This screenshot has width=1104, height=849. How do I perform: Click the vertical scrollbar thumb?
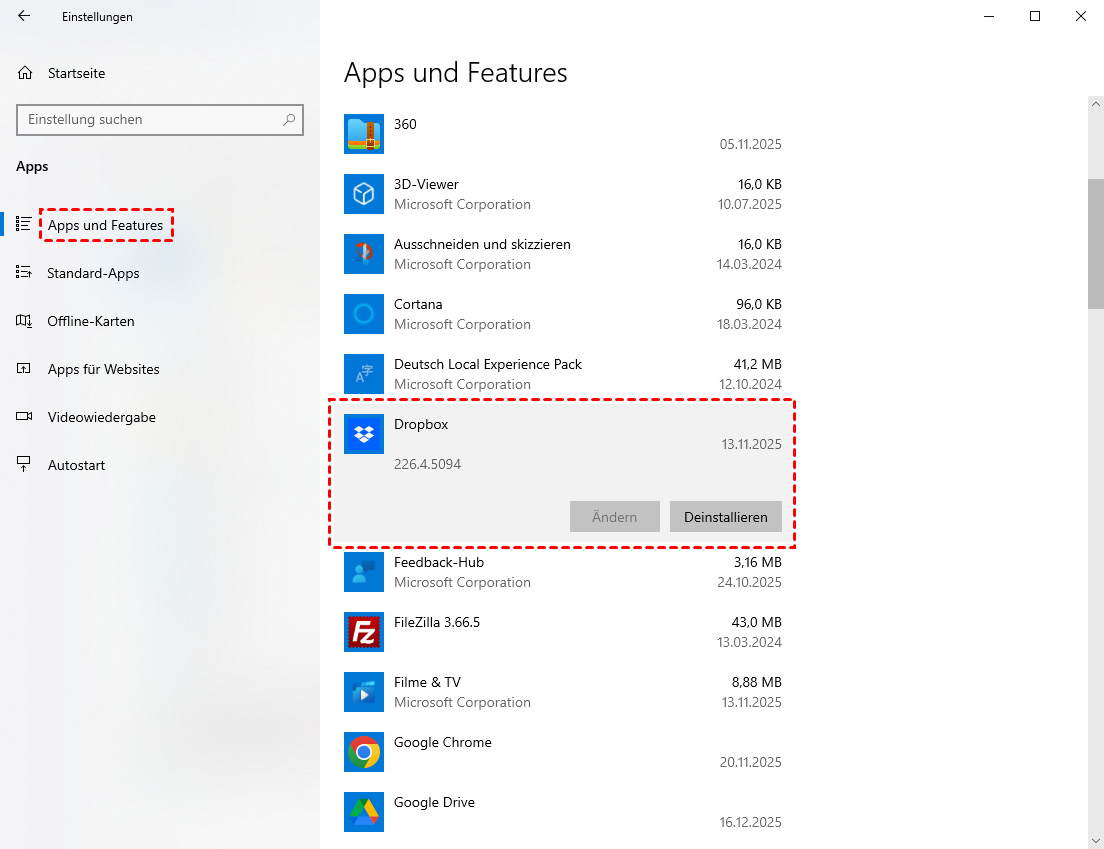tap(1096, 244)
